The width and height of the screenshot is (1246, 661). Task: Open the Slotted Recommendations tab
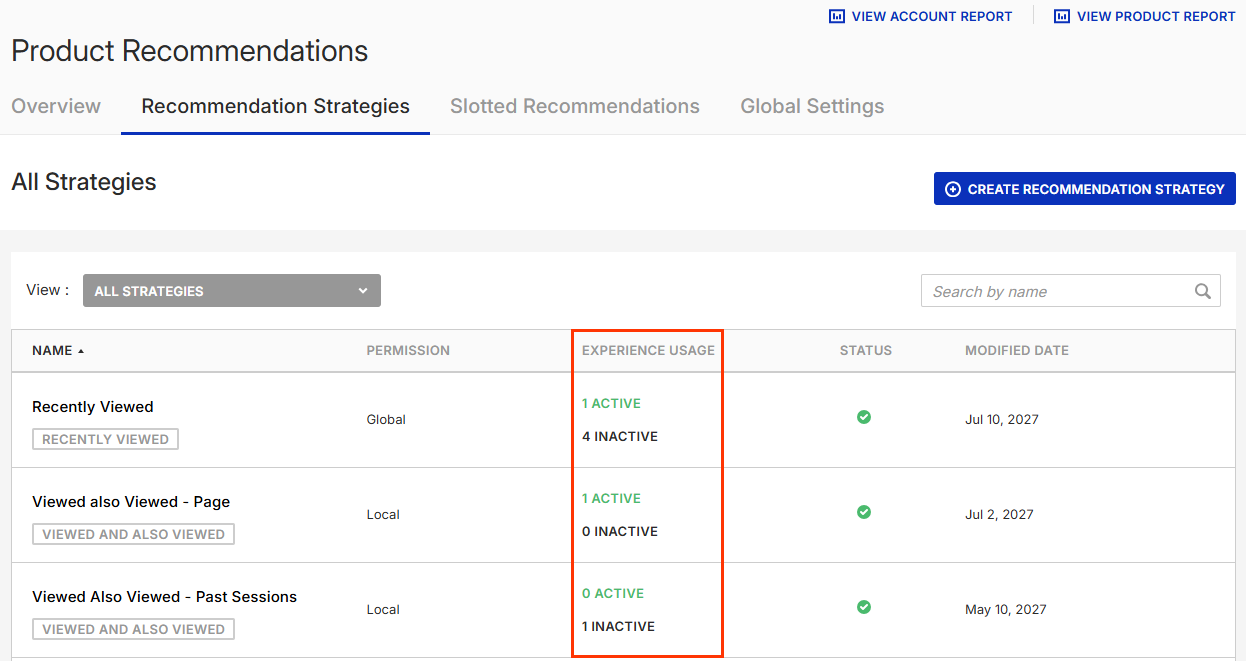pyautogui.click(x=574, y=106)
